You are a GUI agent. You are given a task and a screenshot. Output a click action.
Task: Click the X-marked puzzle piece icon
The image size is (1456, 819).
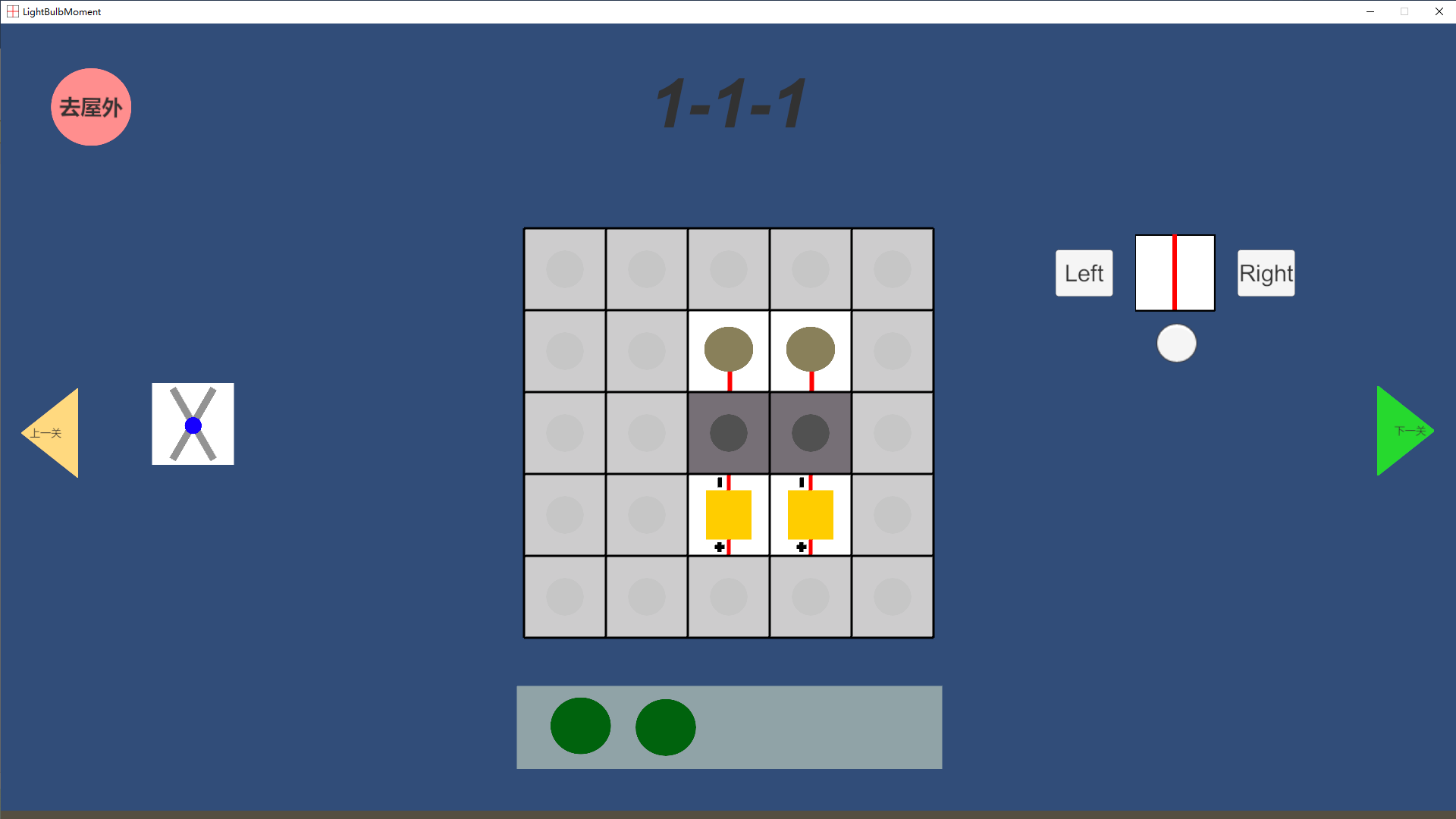[x=192, y=424]
